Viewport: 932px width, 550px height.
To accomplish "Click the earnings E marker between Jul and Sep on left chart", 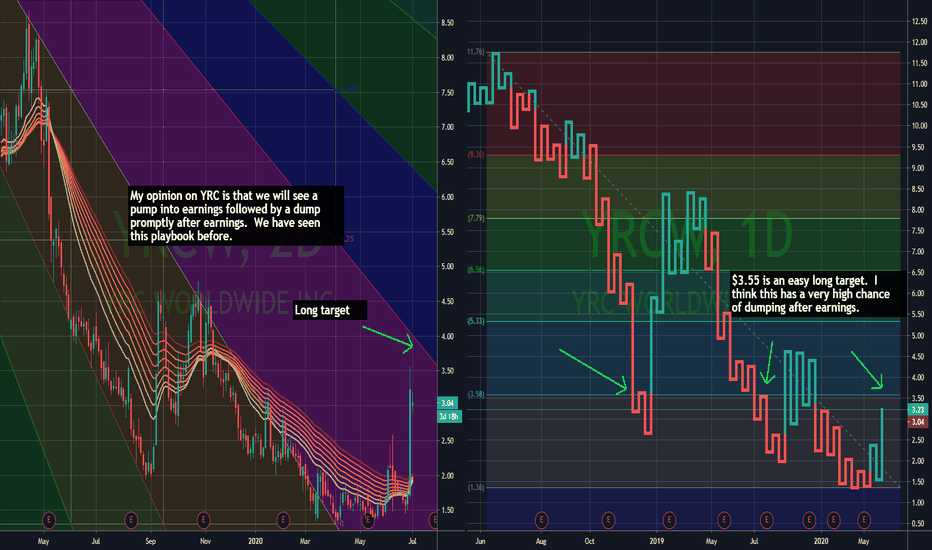I will (x=131, y=520).
